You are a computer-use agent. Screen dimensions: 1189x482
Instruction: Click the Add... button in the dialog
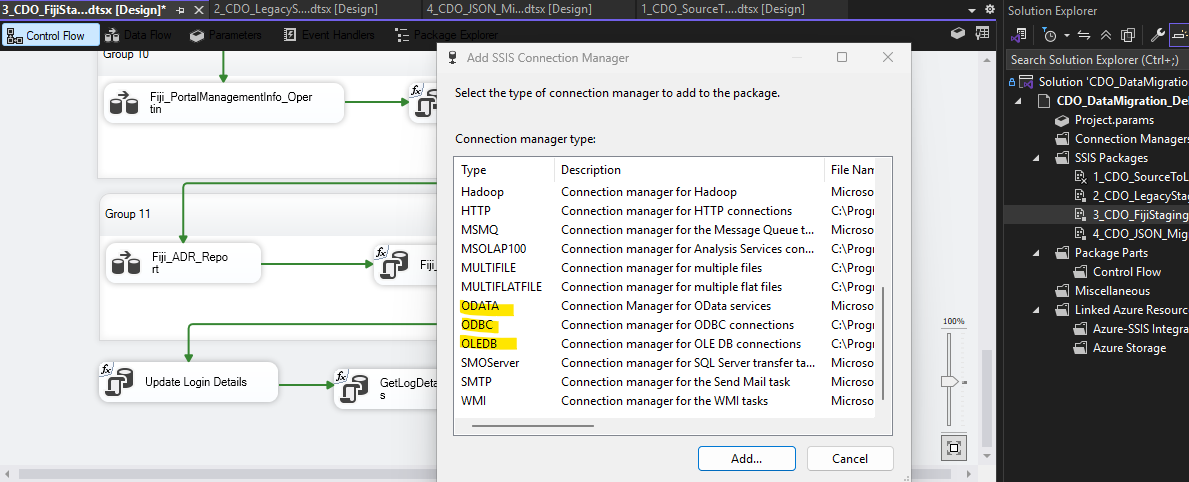pos(747,459)
